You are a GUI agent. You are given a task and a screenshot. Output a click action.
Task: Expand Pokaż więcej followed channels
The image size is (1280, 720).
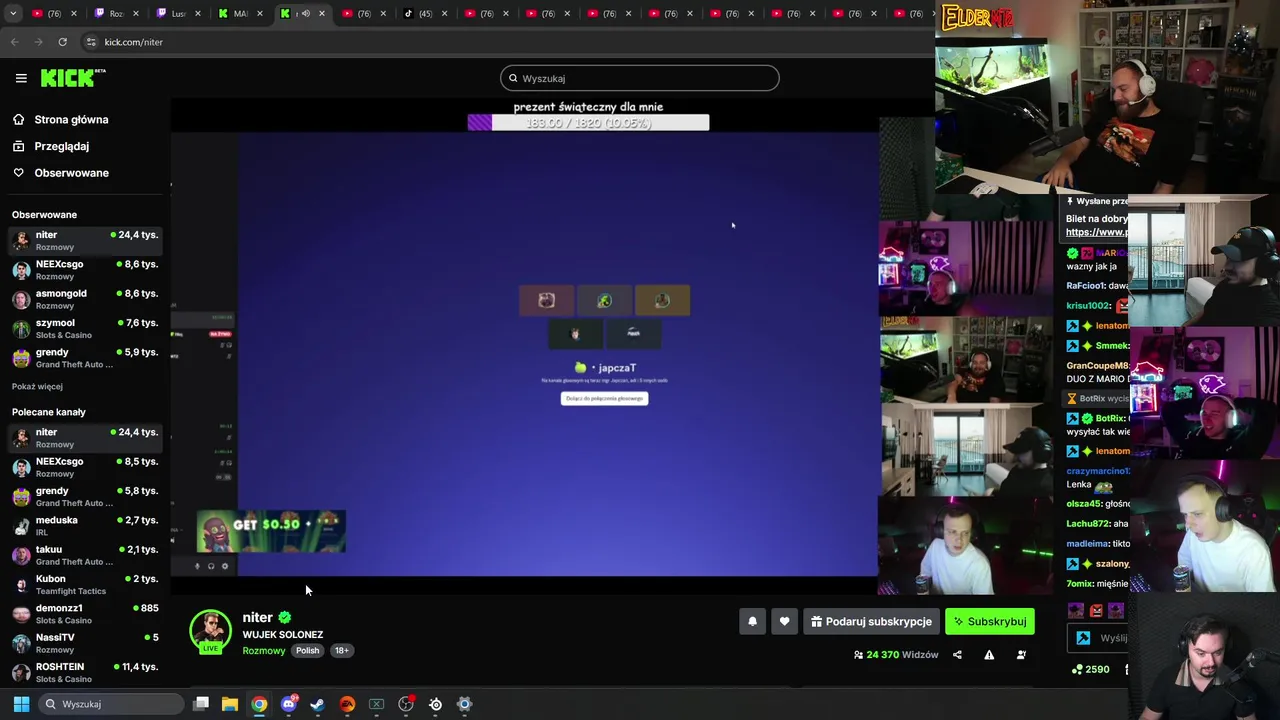(37, 386)
